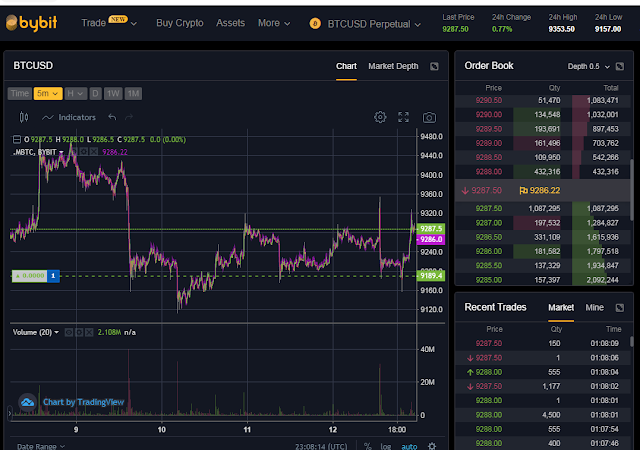Click the 23:08:14 (UTC) timezone button
This screenshot has height=450, width=640.
(x=321, y=446)
